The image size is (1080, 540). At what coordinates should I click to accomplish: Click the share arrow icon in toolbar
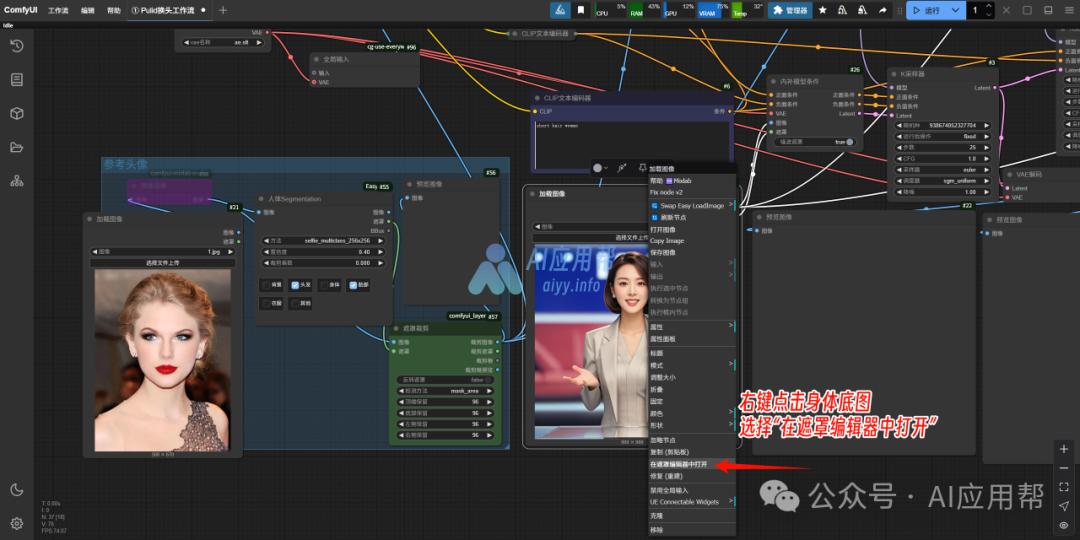882,10
